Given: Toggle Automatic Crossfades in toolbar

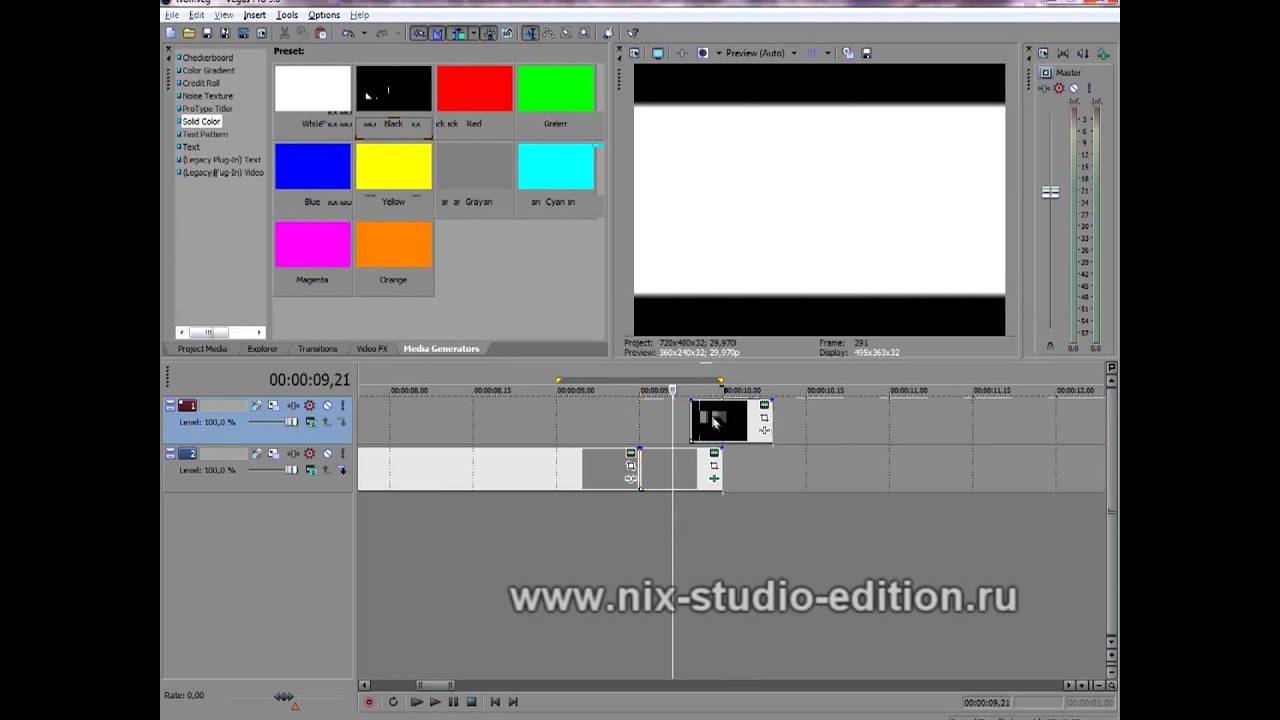Looking at the screenshot, I should (437, 33).
